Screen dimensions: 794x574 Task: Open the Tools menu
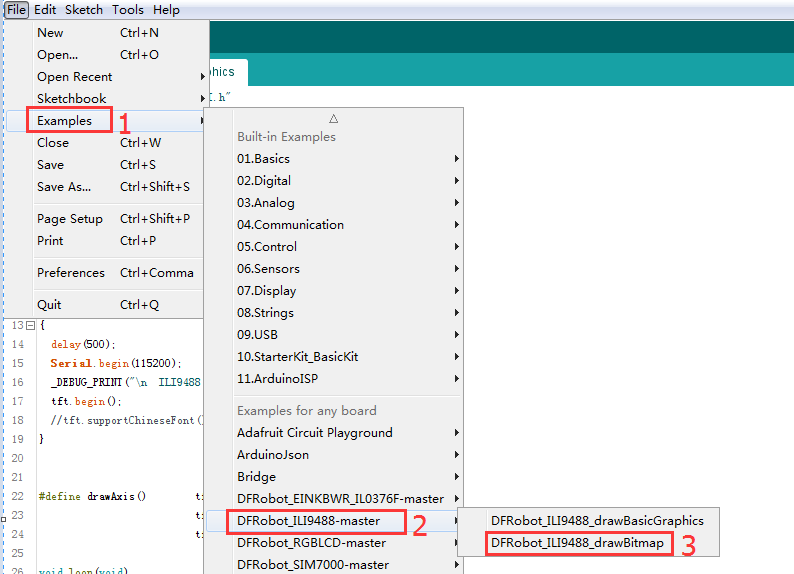pyautogui.click(x=128, y=10)
